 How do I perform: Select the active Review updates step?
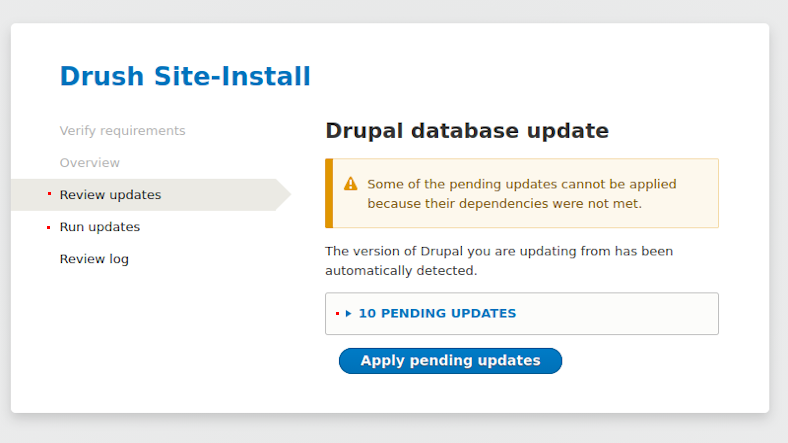(110, 195)
